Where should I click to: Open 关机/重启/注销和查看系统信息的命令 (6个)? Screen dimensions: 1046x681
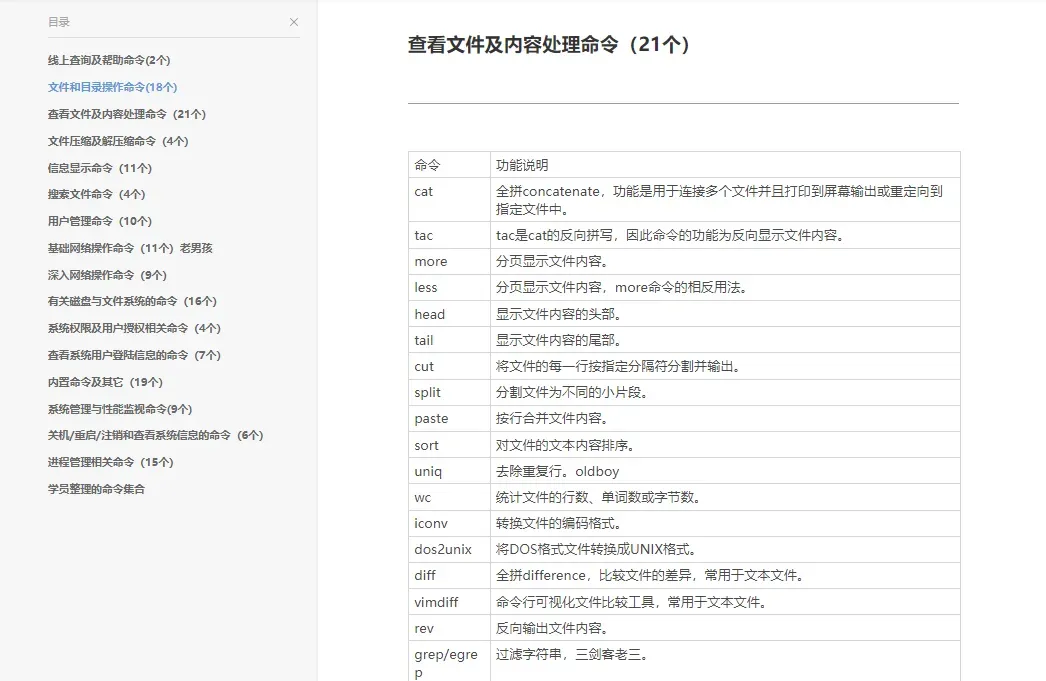click(155, 435)
